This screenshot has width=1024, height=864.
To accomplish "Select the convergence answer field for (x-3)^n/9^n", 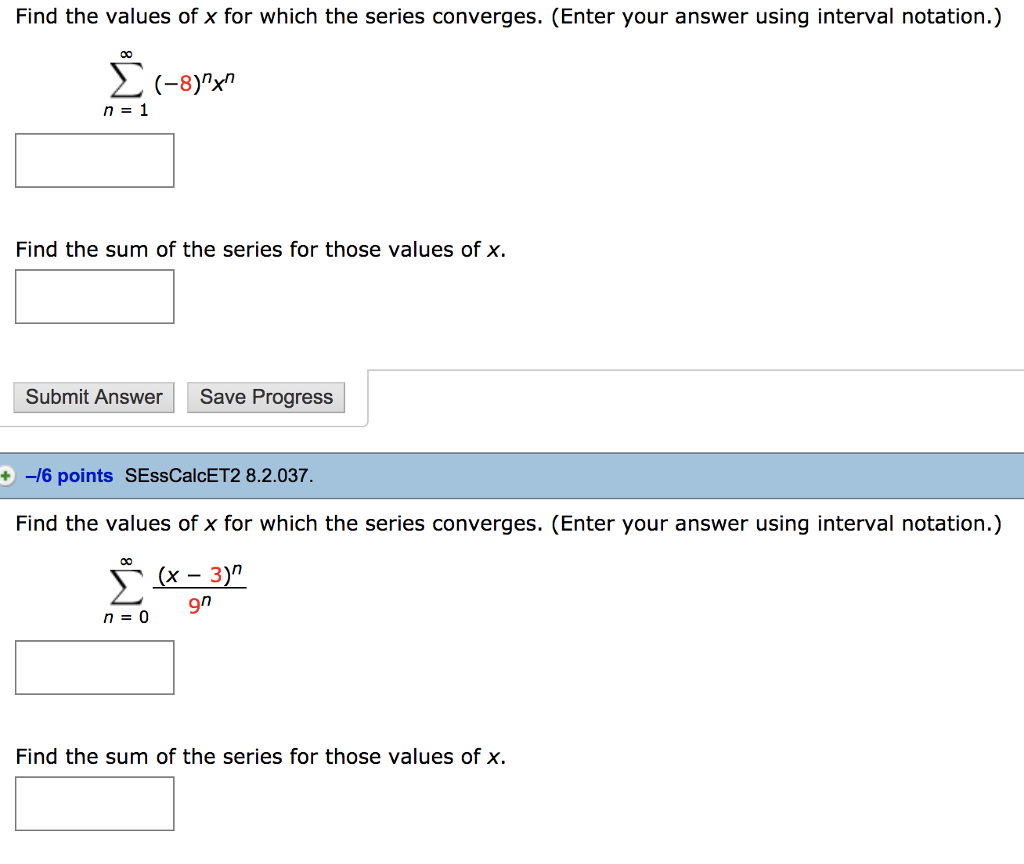I will click(94, 667).
